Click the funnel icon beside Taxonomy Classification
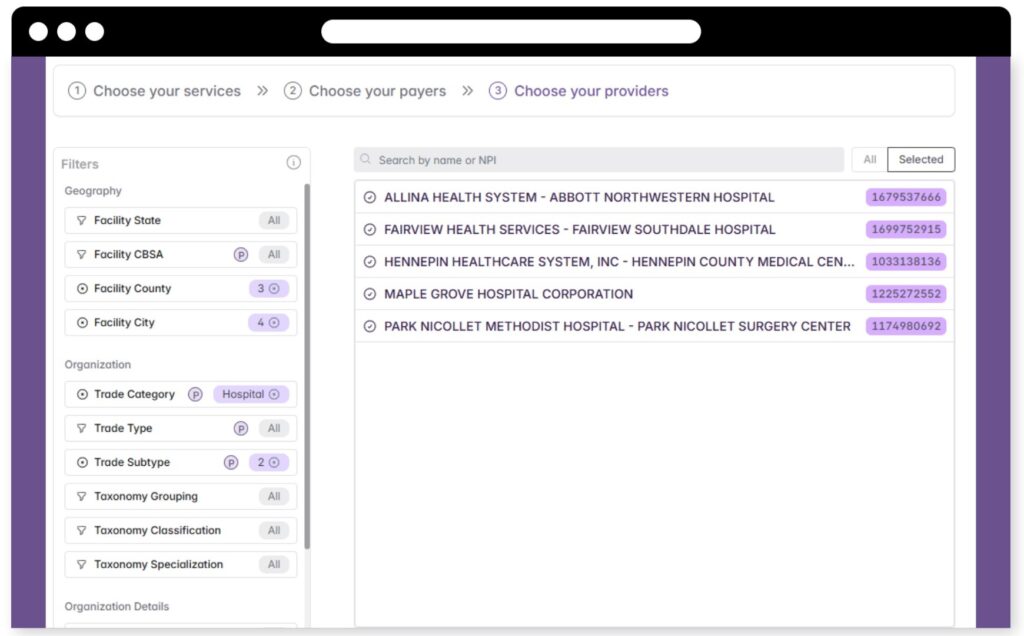1024x636 pixels. tap(82, 530)
